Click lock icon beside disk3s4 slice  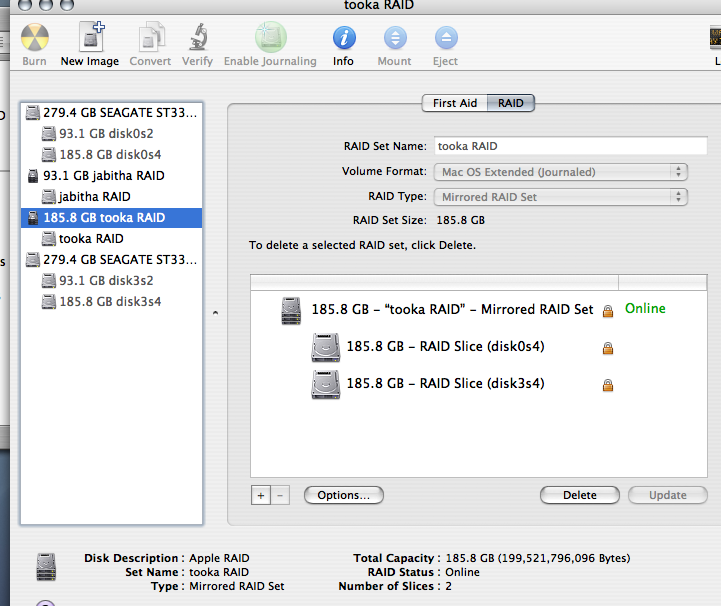coord(608,385)
